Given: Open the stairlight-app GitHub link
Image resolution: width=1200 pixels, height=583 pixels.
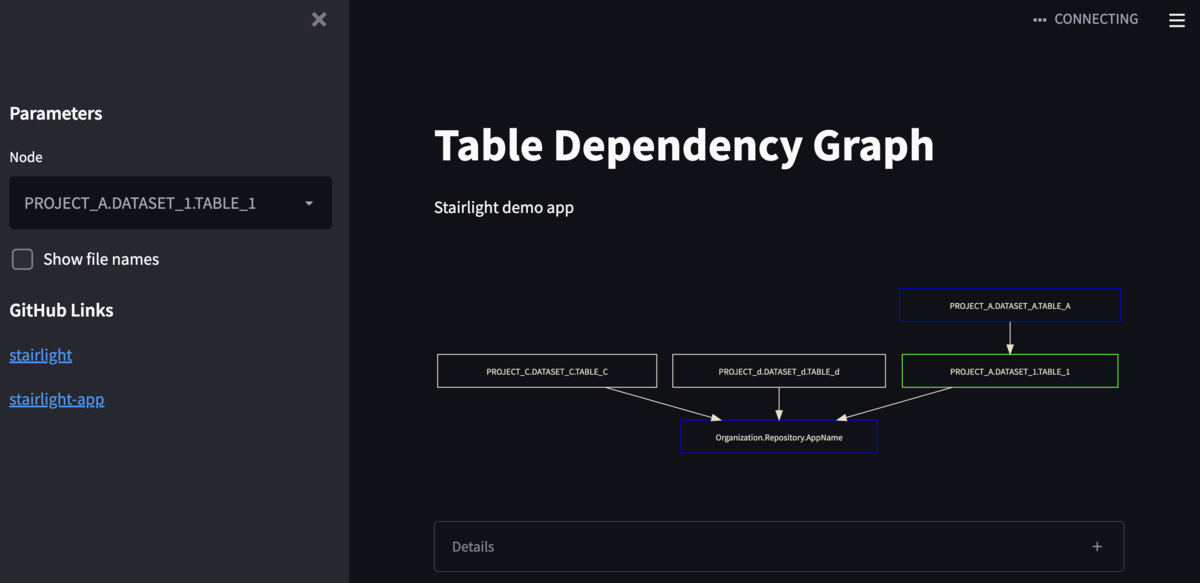Looking at the screenshot, I should click(57, 399).
